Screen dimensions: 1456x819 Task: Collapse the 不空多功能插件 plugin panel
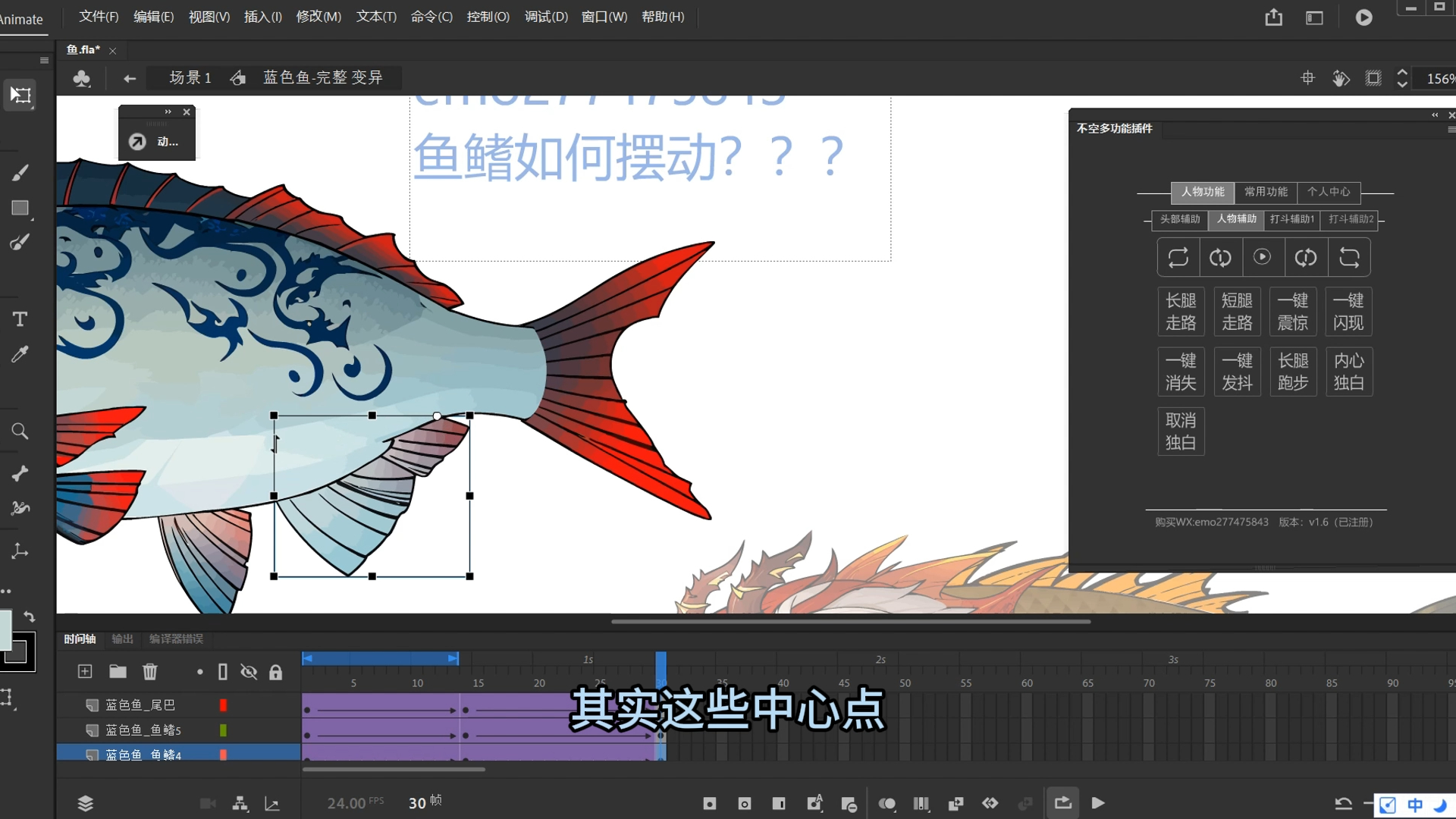(1435, 115)
